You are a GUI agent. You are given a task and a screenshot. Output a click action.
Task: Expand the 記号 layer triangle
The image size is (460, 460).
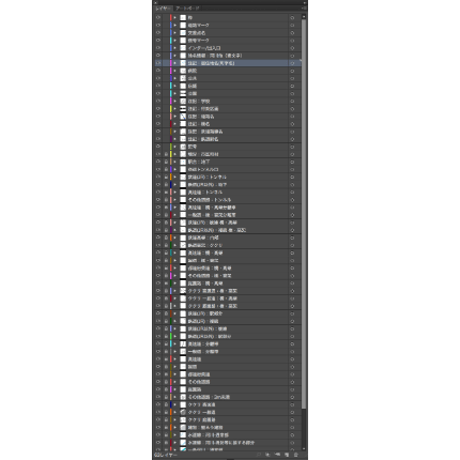pyautogui.click(x=175, y=147)
